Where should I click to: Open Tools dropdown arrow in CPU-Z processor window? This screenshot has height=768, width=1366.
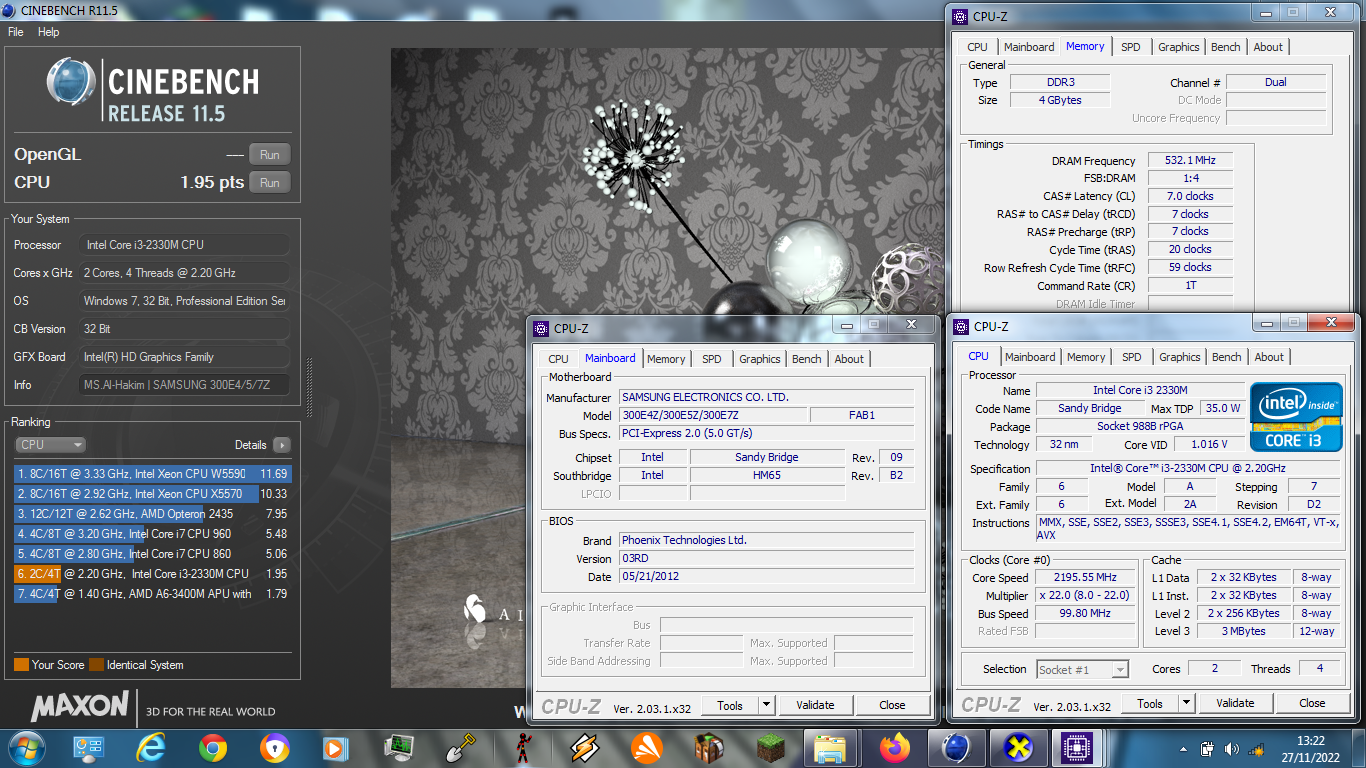pos(1186,703)
